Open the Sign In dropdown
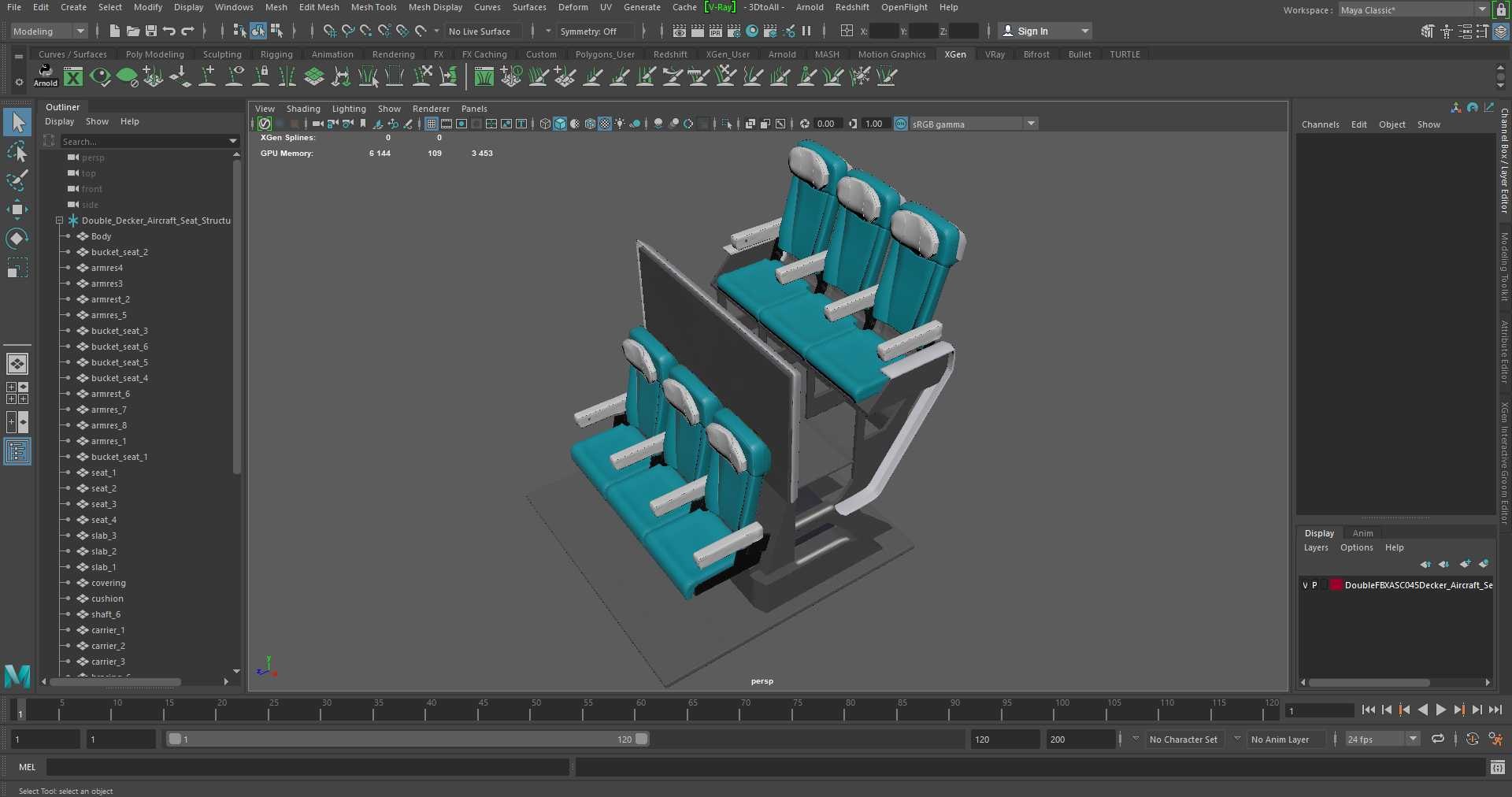Viewport: 1512px width, 797px height. pos(1046,31)
